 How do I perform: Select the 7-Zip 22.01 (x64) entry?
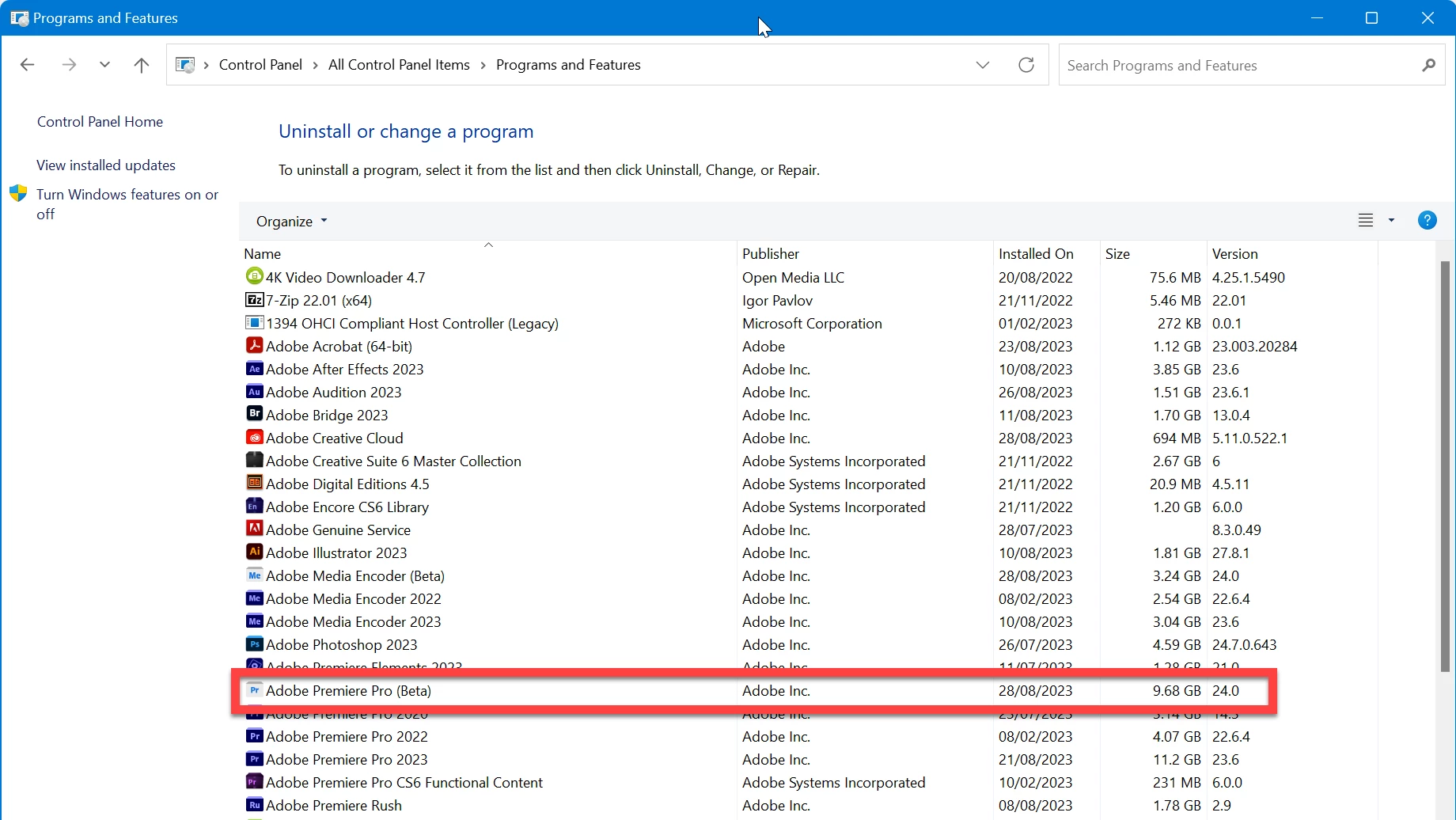pyautogui.click(x=318, y=301)
